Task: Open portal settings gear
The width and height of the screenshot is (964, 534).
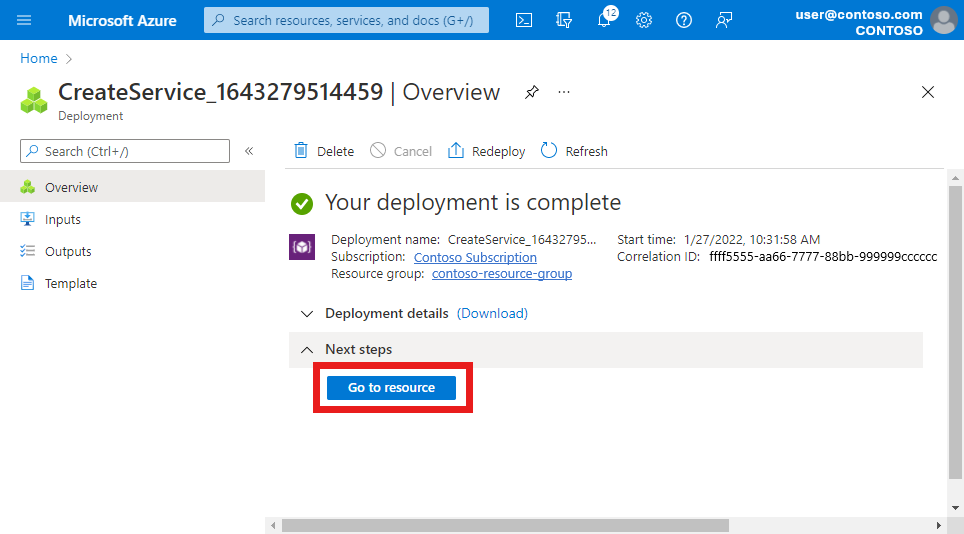Action: point(644,20)
